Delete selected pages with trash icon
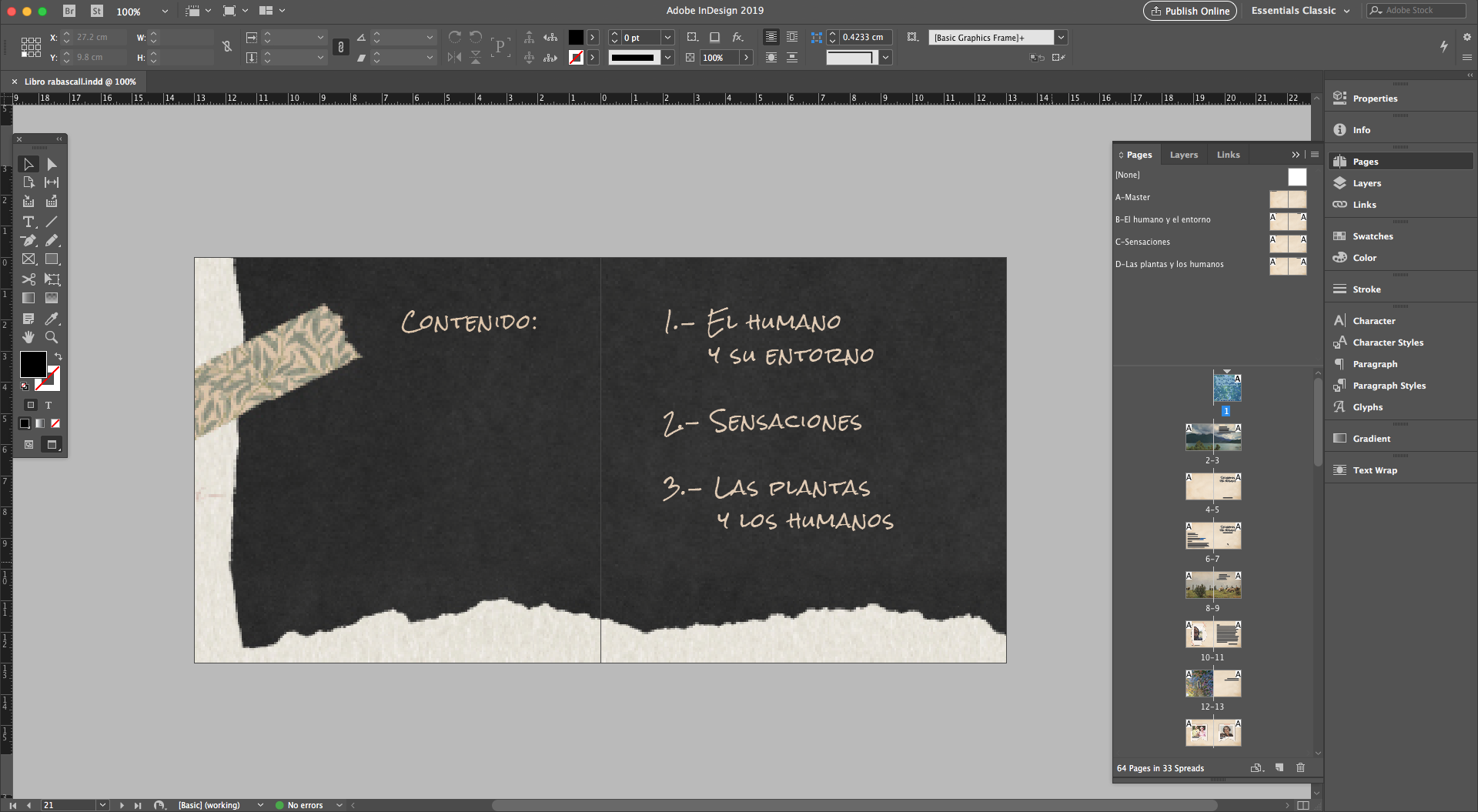 coord(1300,767)
